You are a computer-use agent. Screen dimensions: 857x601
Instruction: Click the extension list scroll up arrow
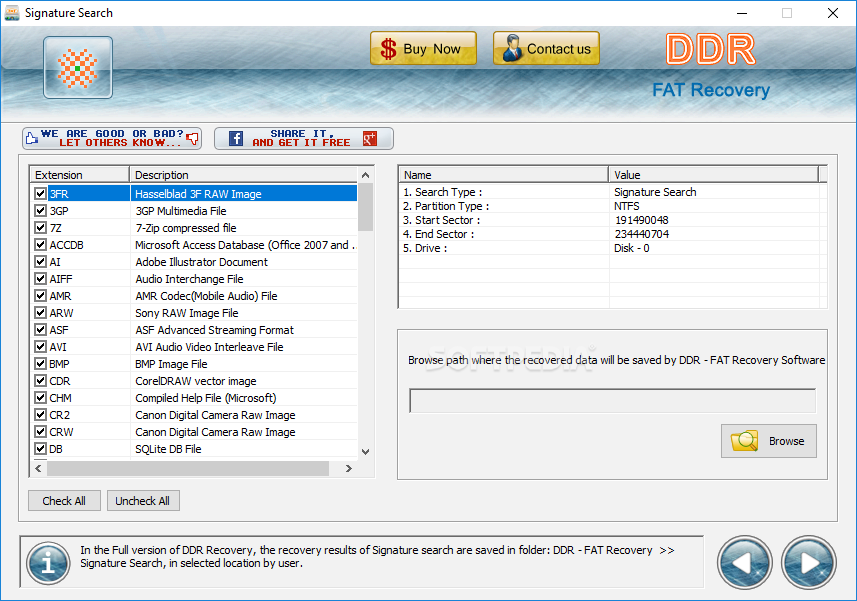[x=366, y=175]
